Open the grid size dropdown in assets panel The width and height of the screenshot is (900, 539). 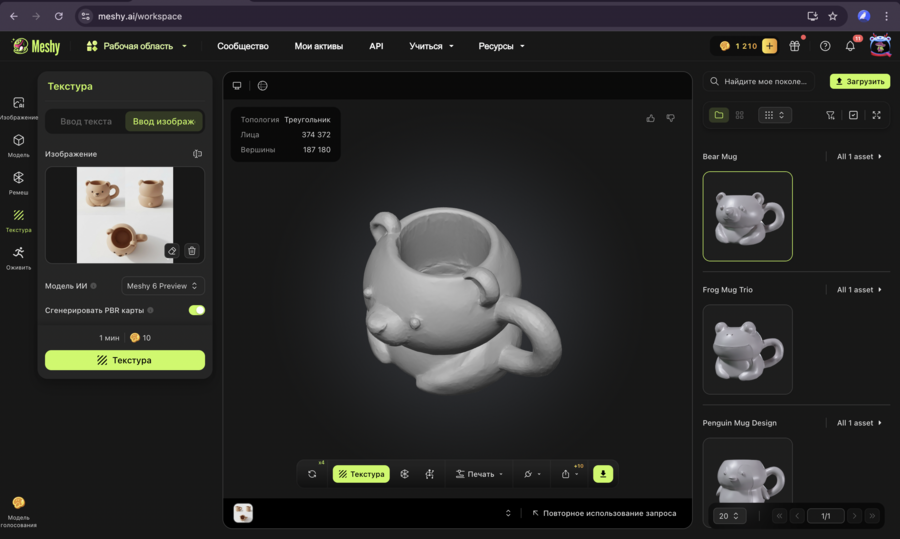[x=775, y=115]
